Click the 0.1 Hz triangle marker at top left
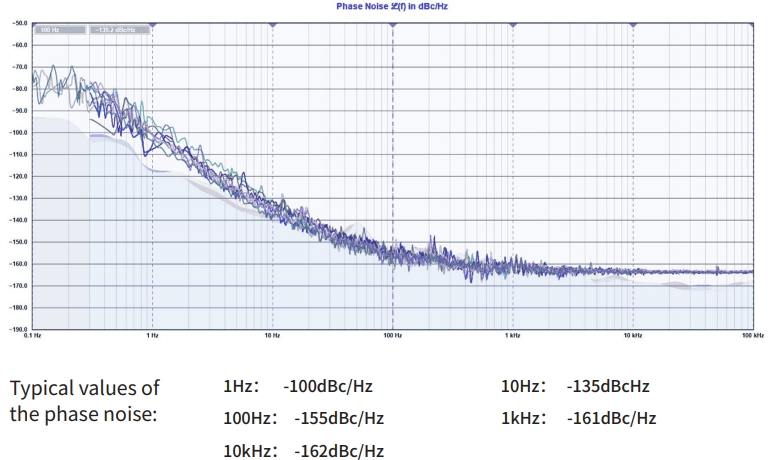Image resolution: width=774 pixels, height=460 pixels. click(x=33, y=23)
